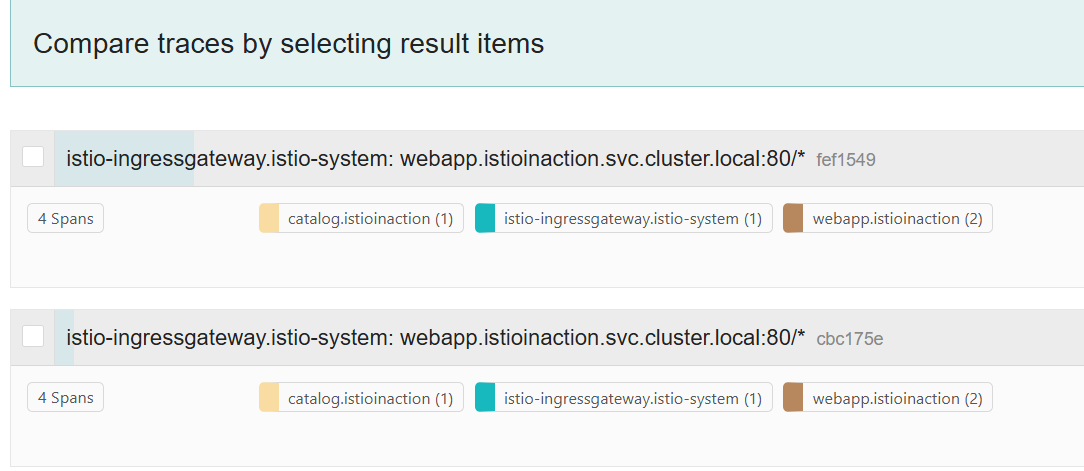Screen dimensions: 1084x471
Task: Open the trace titled with ID fef1549
Action: (436, 159)
